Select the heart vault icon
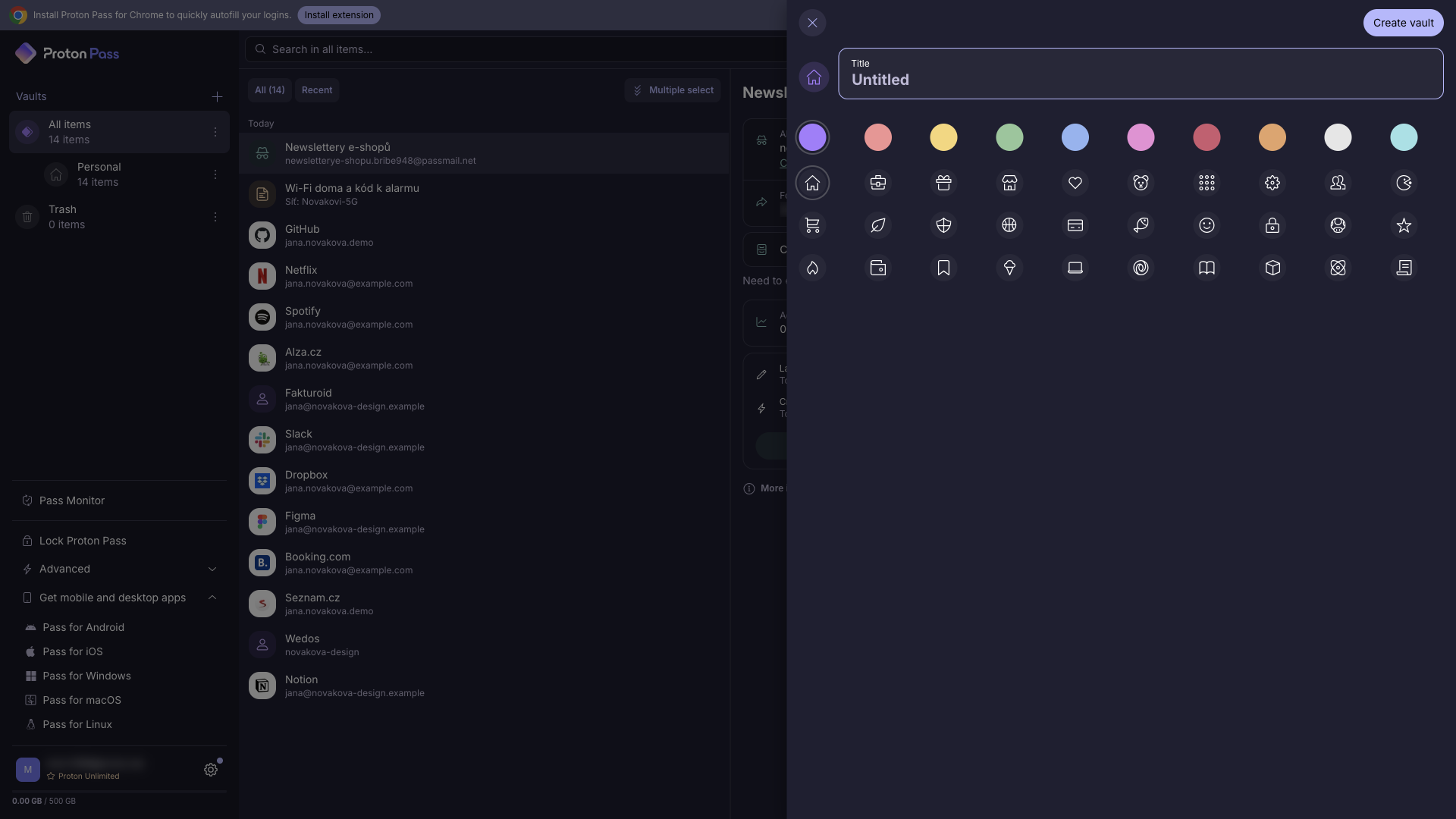The height and width of the screenshot is (819, 1456). (1075, 183)
